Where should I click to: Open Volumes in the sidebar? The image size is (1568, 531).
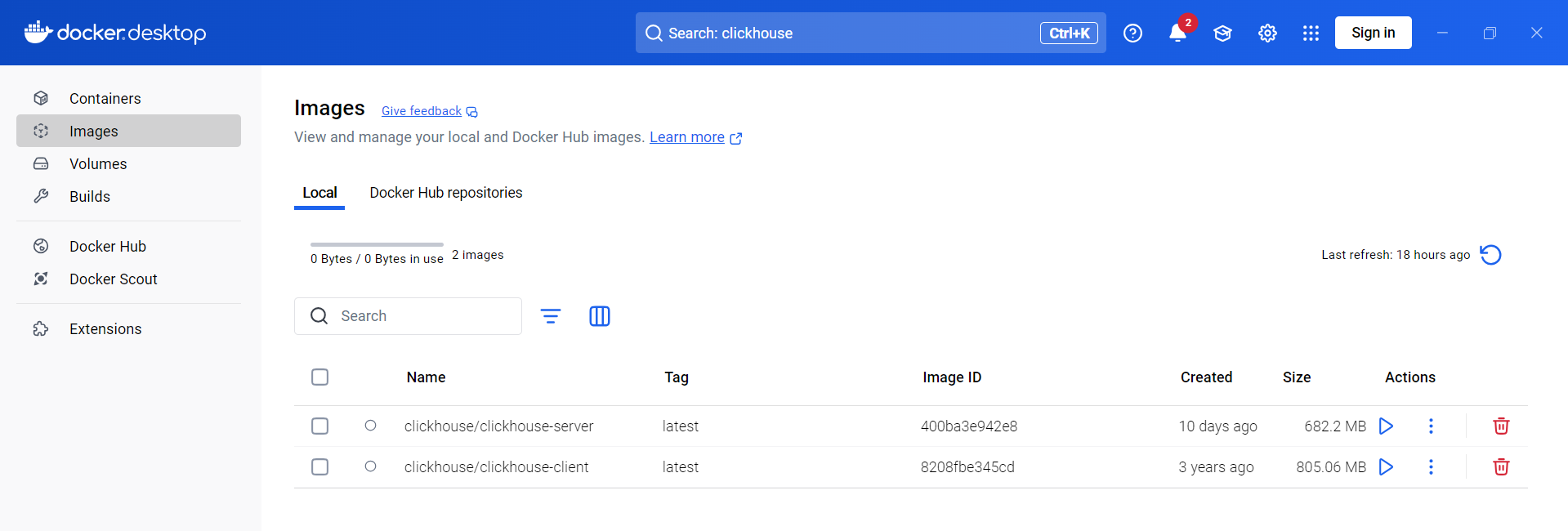(128, 163)
